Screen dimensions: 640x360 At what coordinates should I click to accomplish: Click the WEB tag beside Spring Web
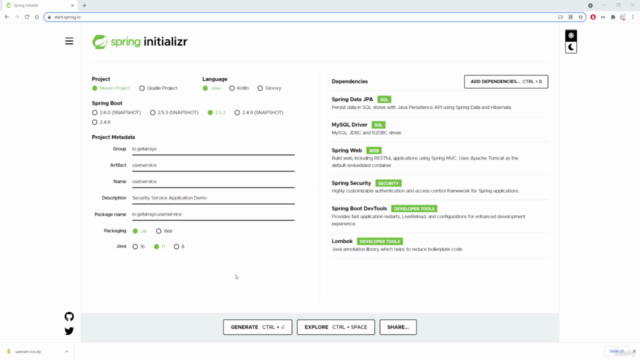[x=374, y=151]
